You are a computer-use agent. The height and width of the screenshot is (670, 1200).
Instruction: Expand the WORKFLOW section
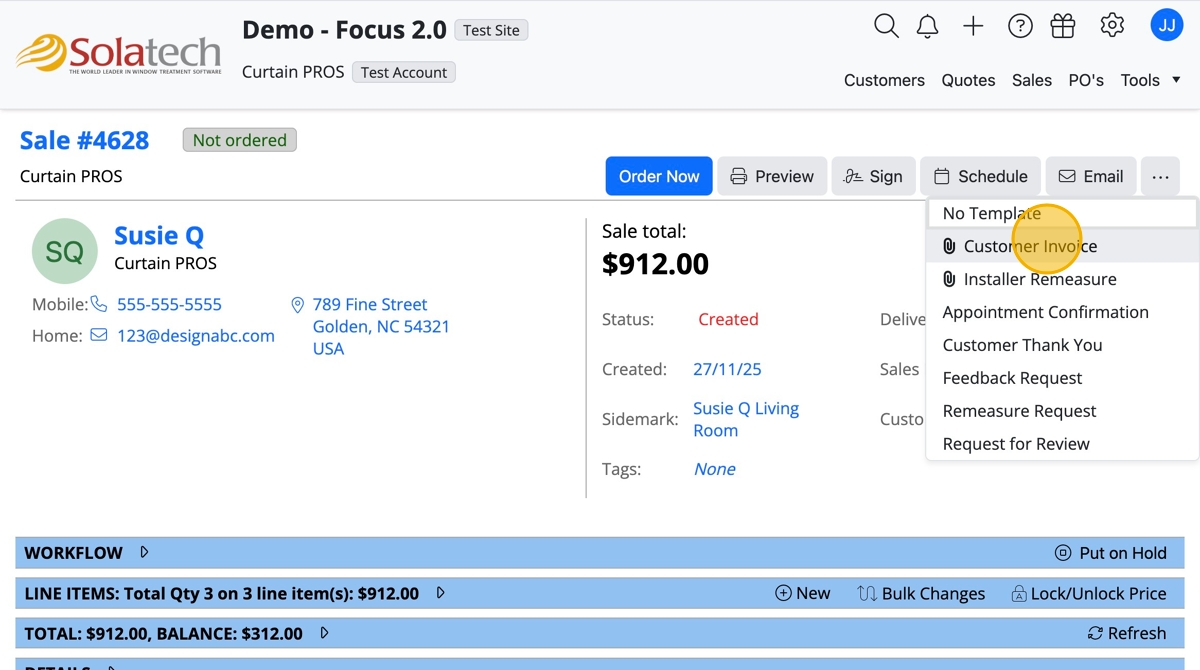[x=144, y=553]
